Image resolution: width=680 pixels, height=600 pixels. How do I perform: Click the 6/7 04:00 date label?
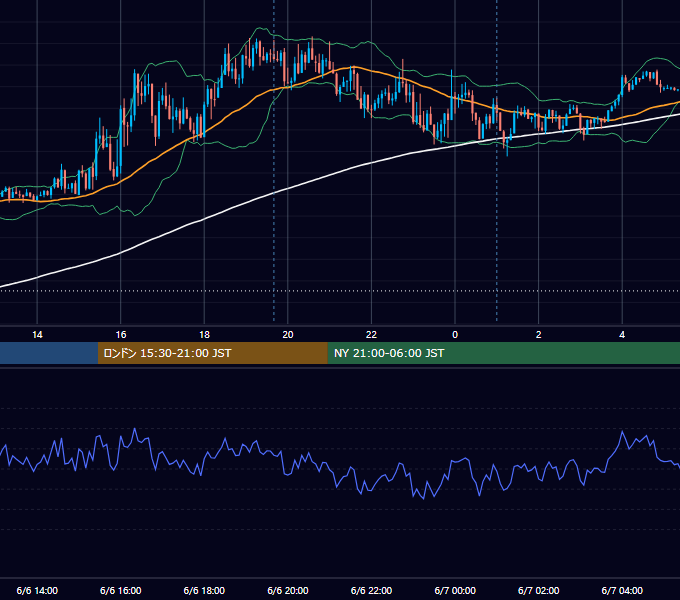tap(622, 590)
